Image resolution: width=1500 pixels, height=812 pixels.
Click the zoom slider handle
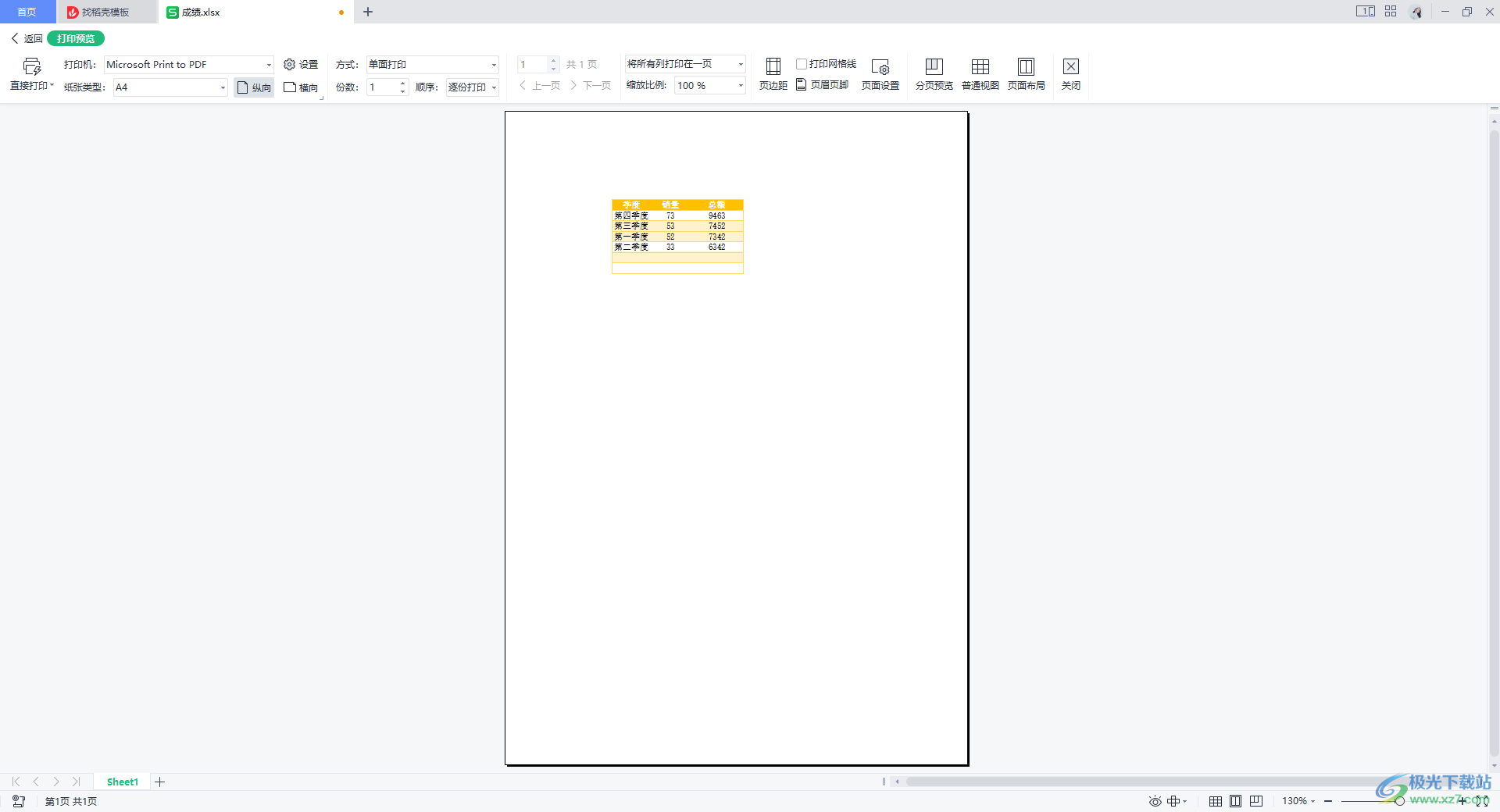click(x=1400, y=801)
